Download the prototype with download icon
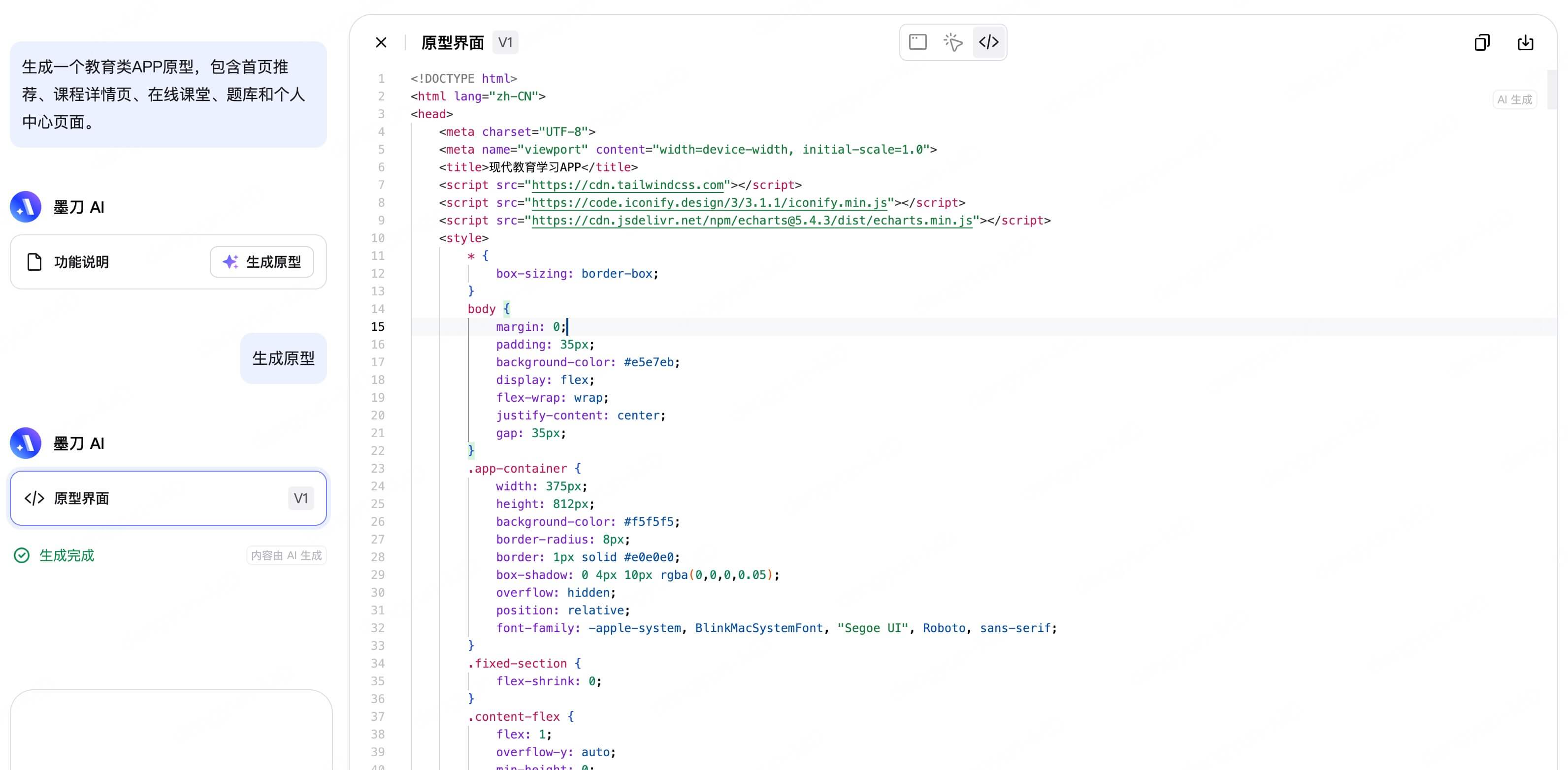 point(1525,43)
